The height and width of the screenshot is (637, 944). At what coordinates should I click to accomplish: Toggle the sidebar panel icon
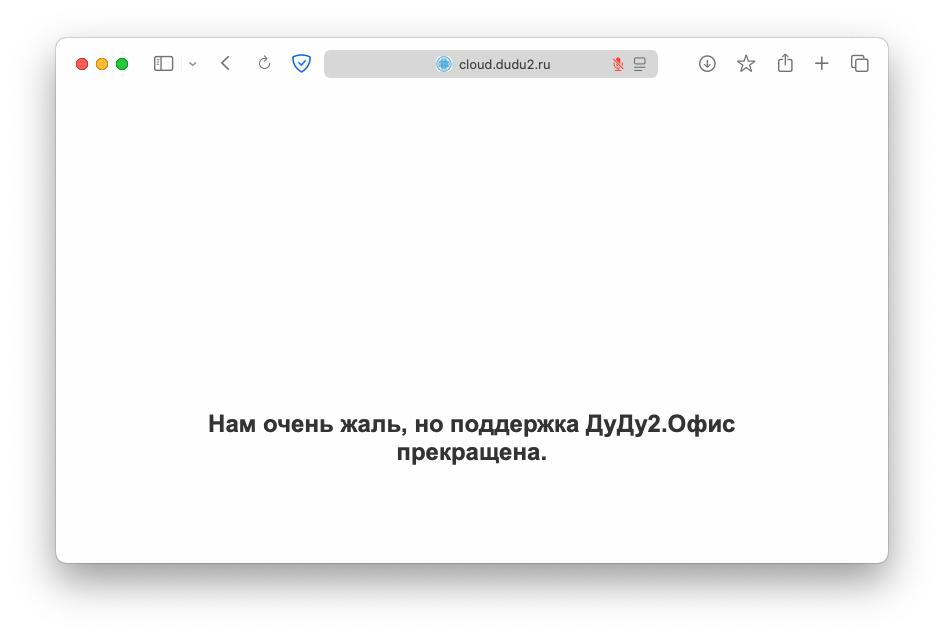[163, 64]
